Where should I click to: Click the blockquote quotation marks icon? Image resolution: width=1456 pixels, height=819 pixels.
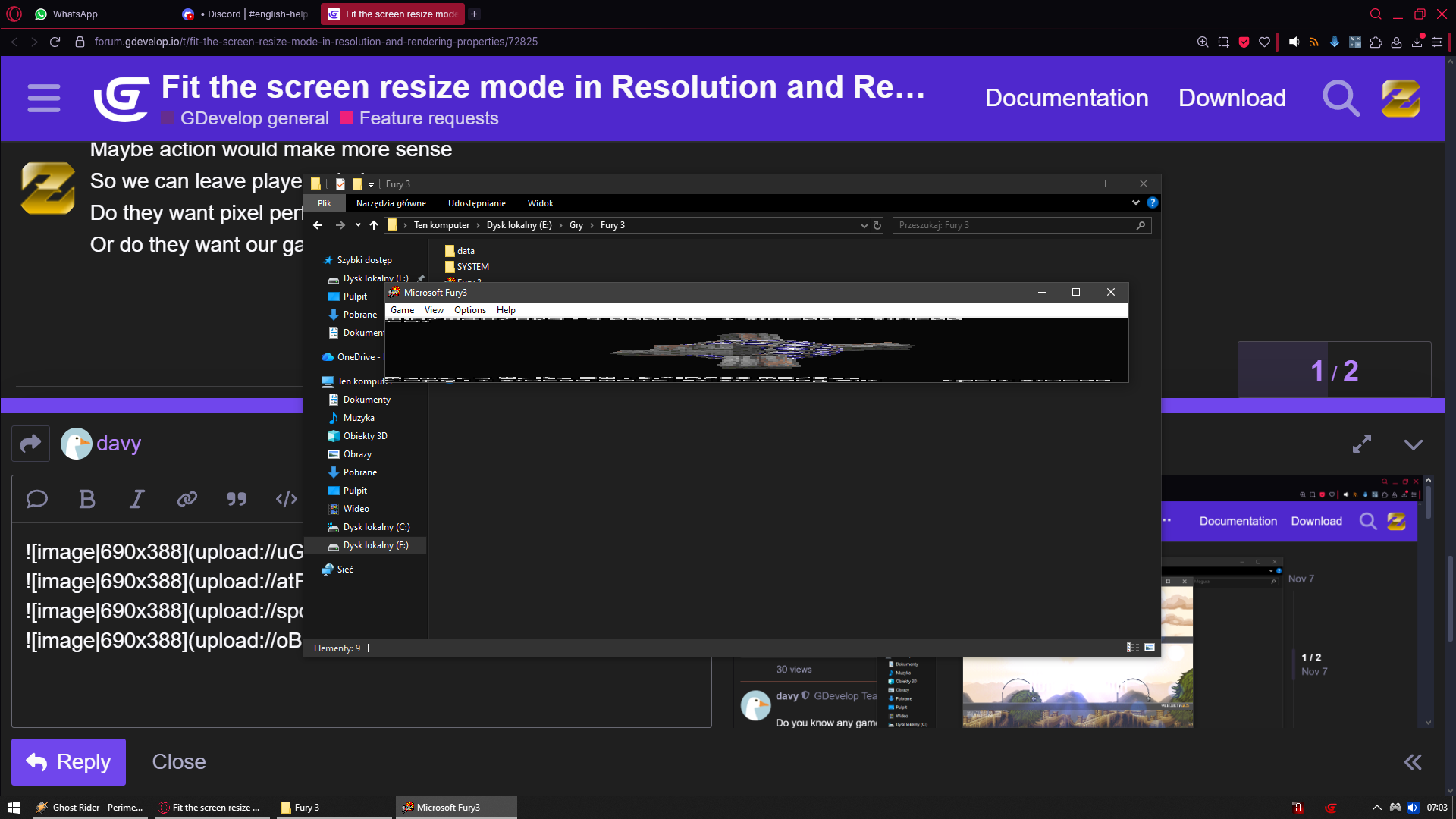237,499
